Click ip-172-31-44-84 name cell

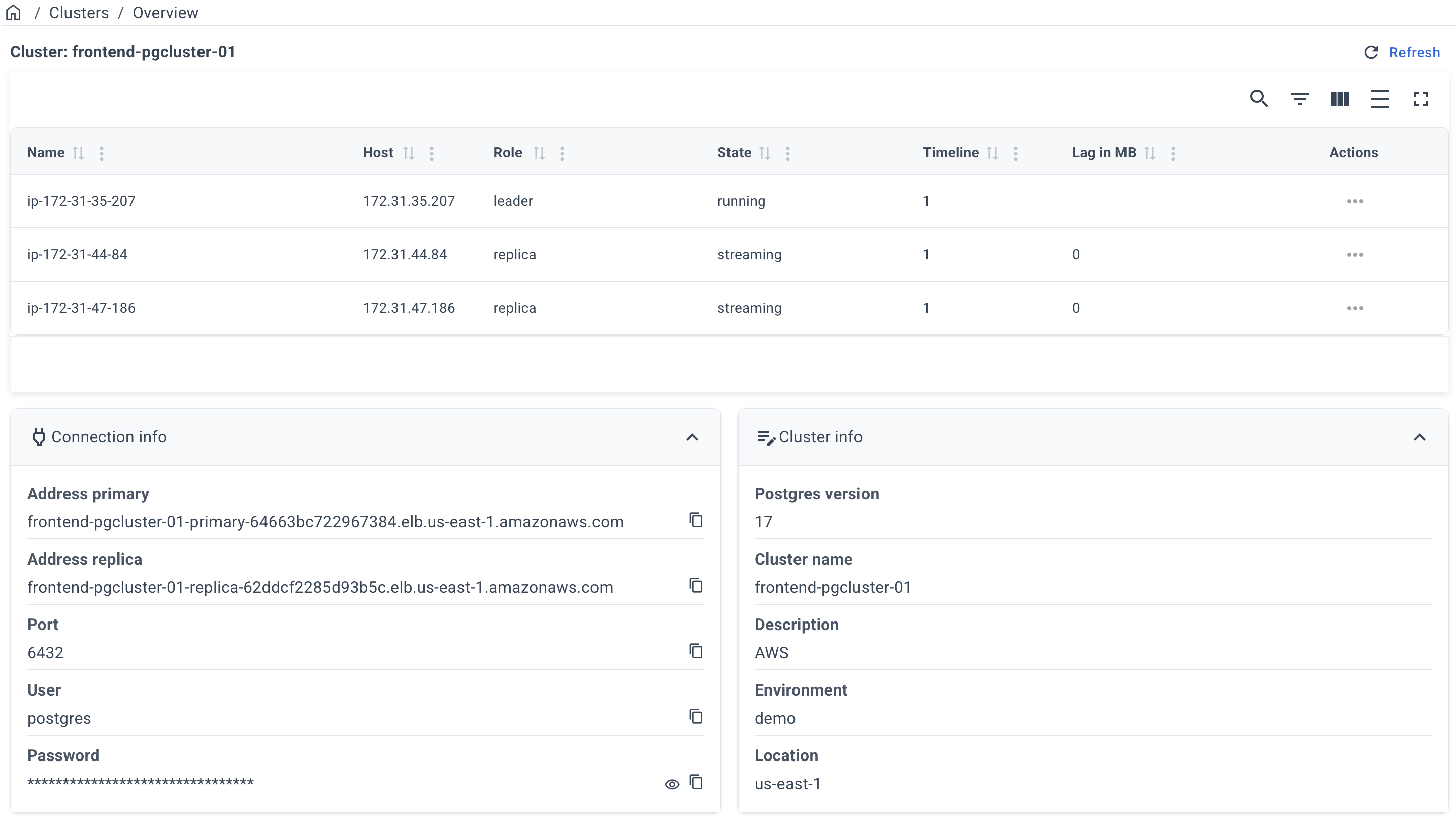(78, 255)
